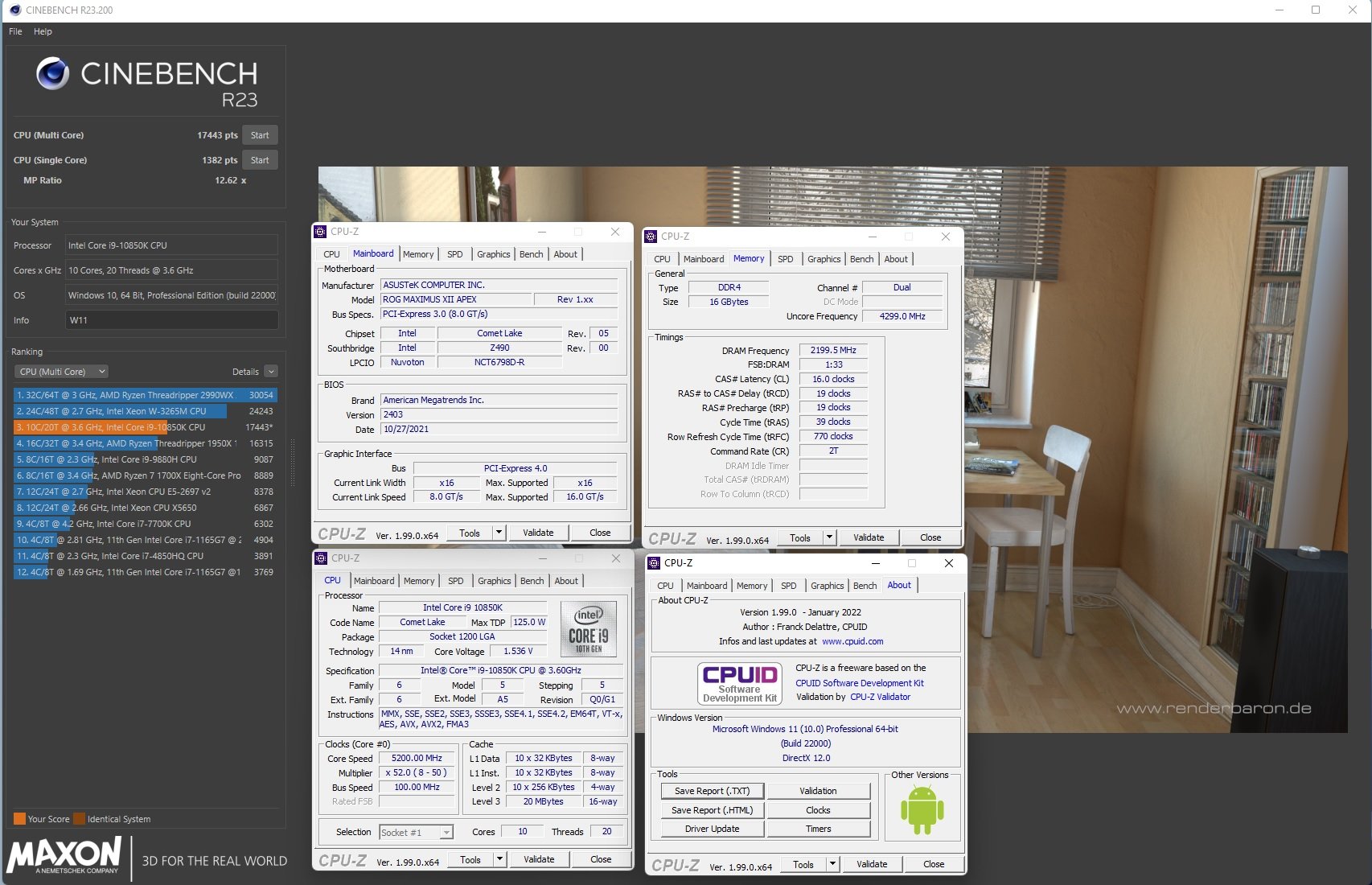
Task: Open Tools dropdown arrow in Memory CPU-Z window
Action: click(829, 537)
